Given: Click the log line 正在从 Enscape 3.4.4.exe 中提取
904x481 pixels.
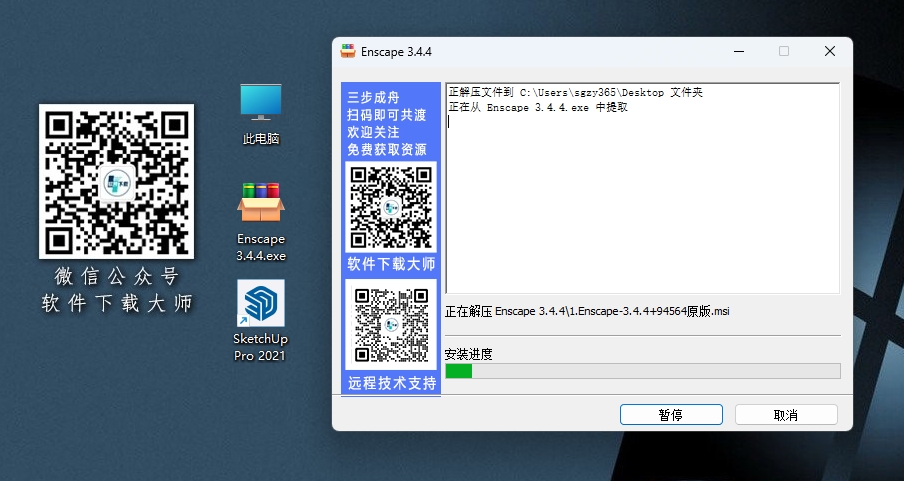Looking at the screenshot, I should (x=538, y=107).
